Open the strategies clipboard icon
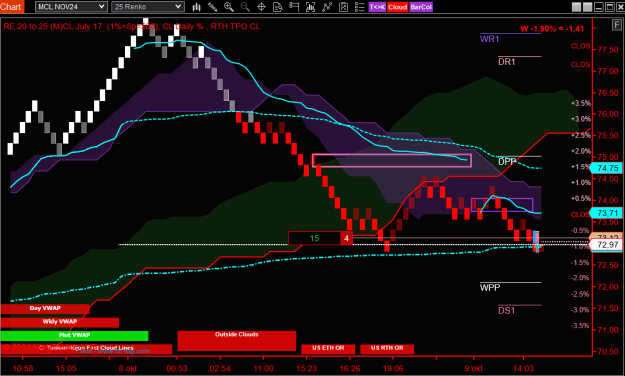The image size is (625, 376). [x=343, y=7]
